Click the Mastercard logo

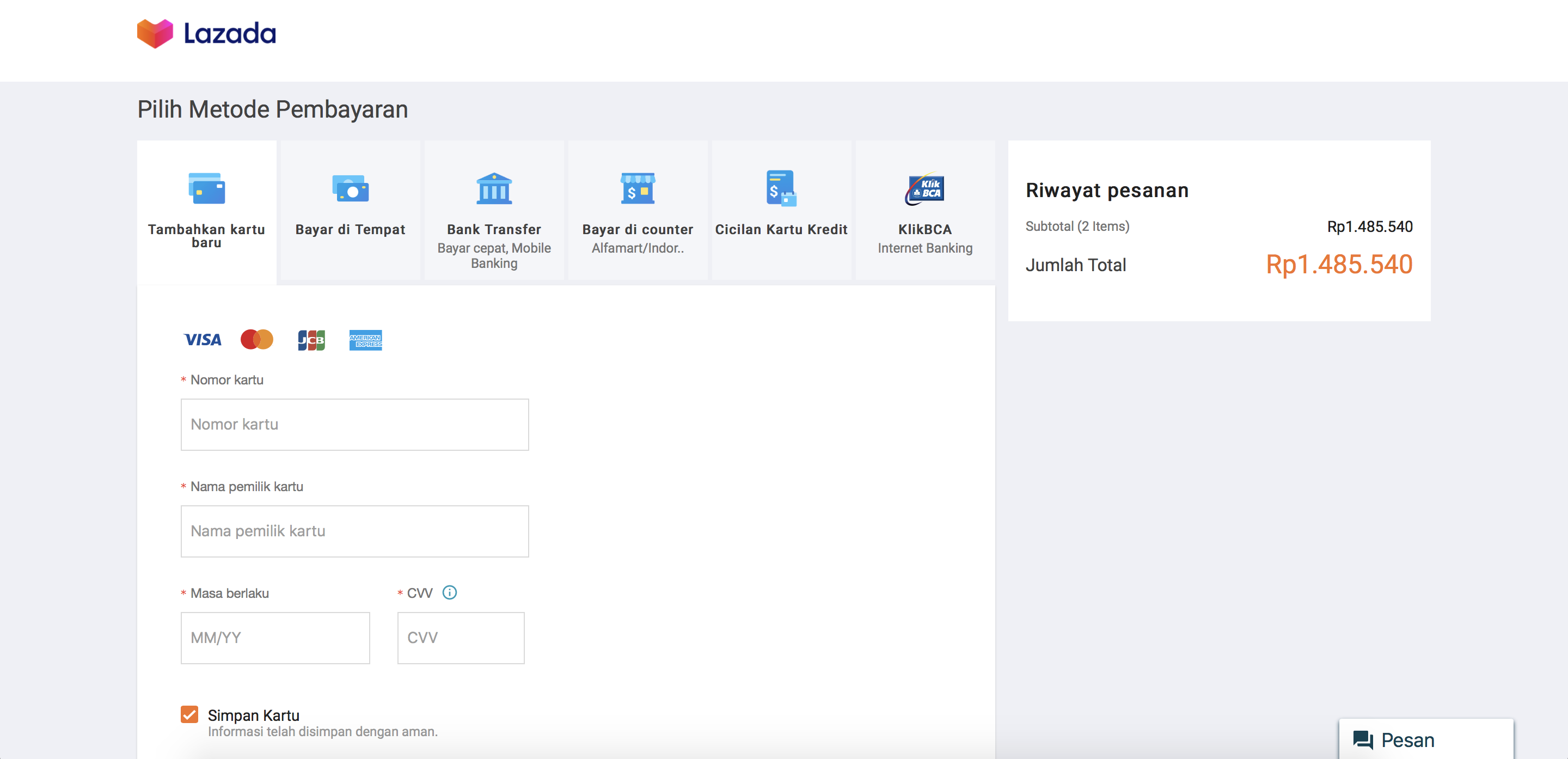click(x=257, y=340)
